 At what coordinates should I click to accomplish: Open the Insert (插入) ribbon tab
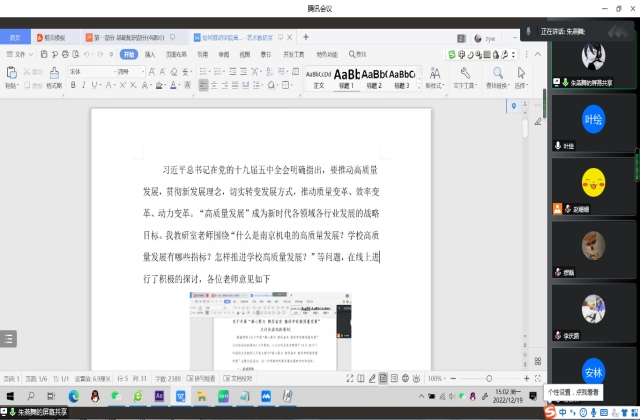[x=149, y=55]
